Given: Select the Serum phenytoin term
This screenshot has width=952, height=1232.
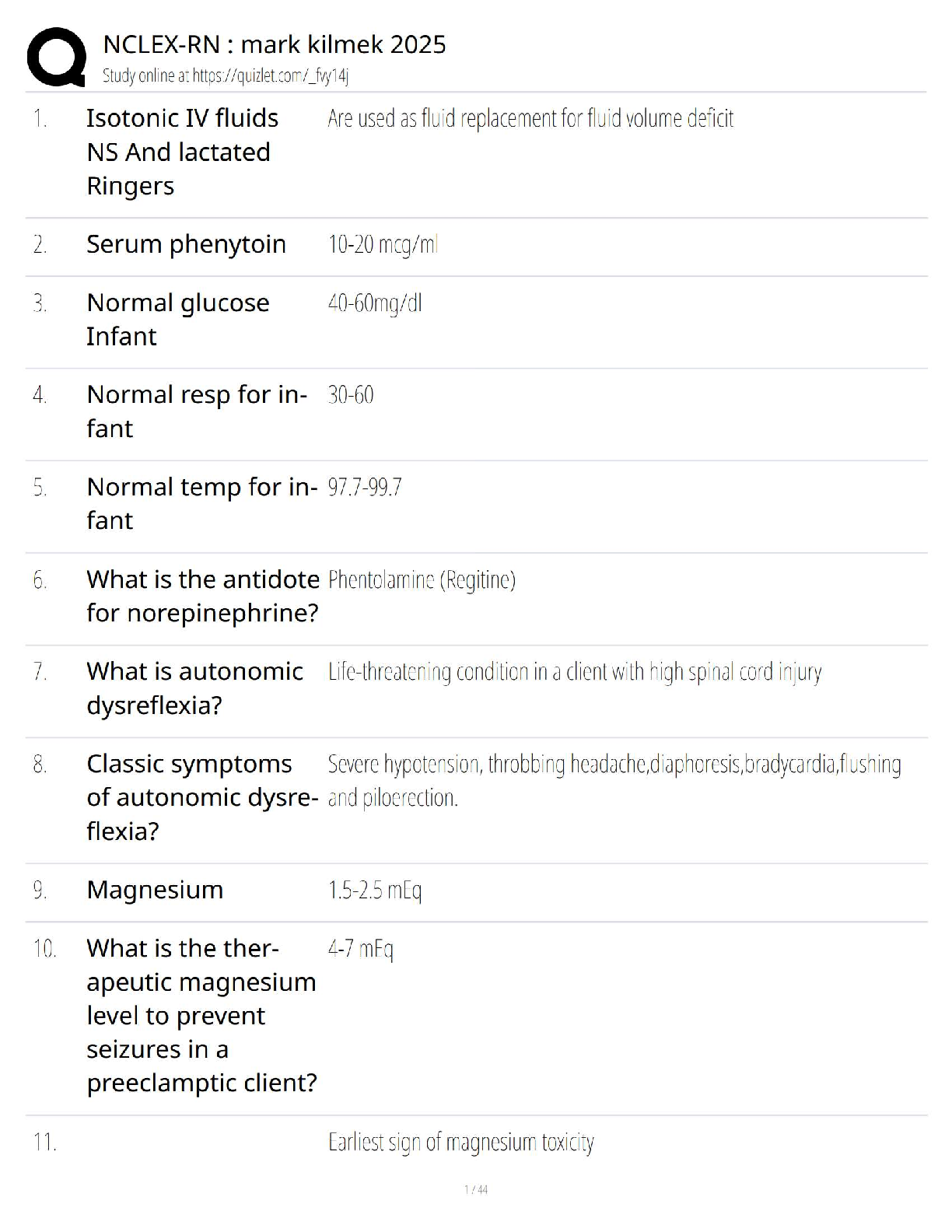Looking at the screenshot, I should 186,244.
